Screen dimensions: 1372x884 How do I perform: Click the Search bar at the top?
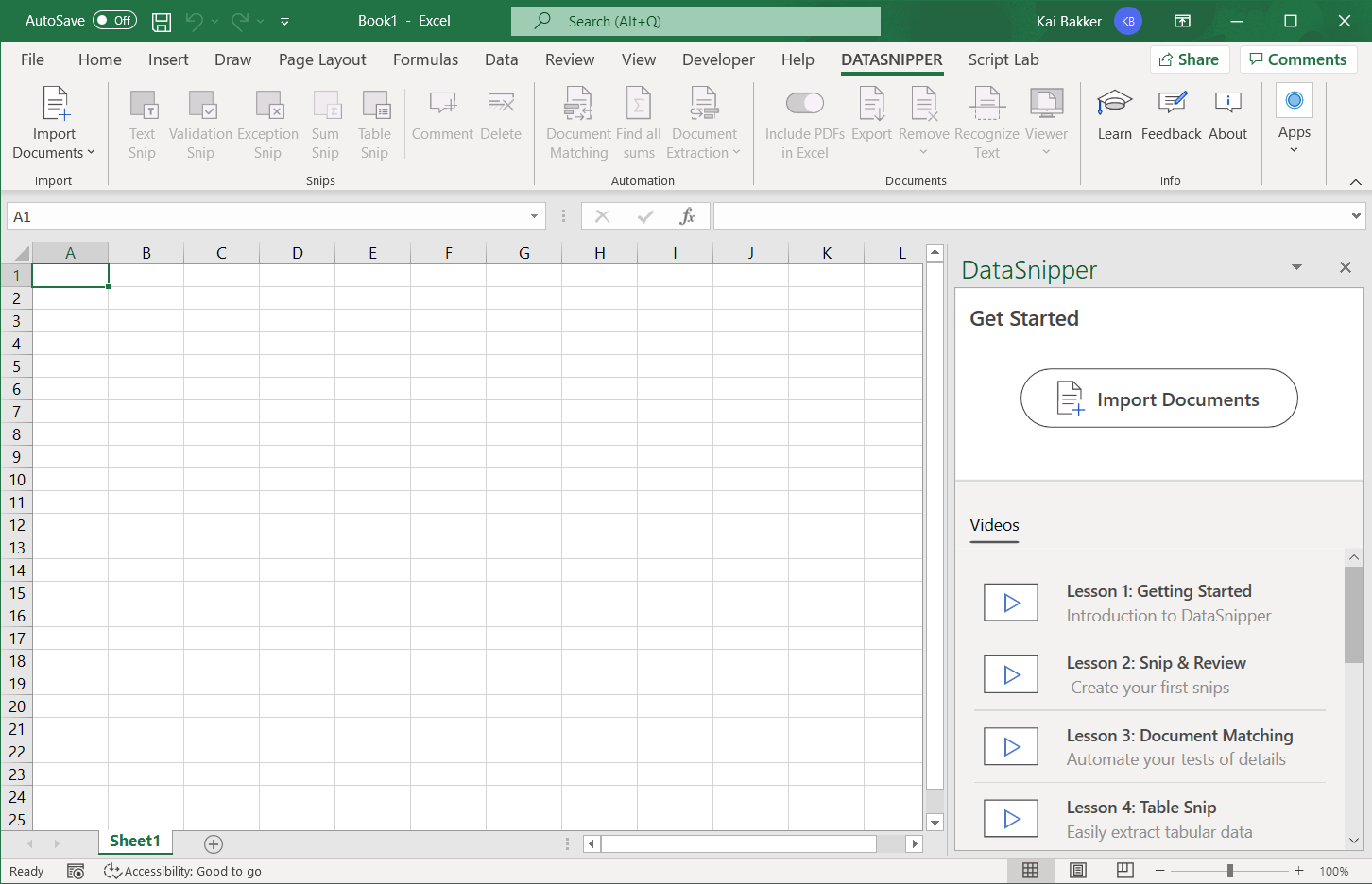[695, 20]
